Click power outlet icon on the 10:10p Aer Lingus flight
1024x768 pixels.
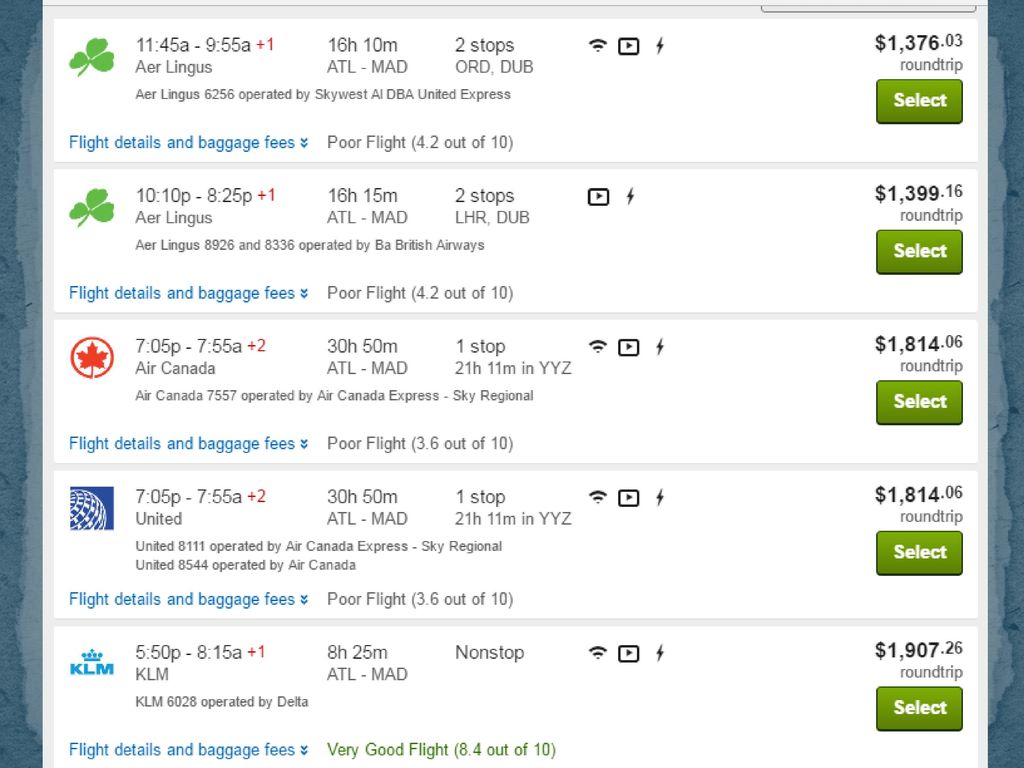point(630,197)
